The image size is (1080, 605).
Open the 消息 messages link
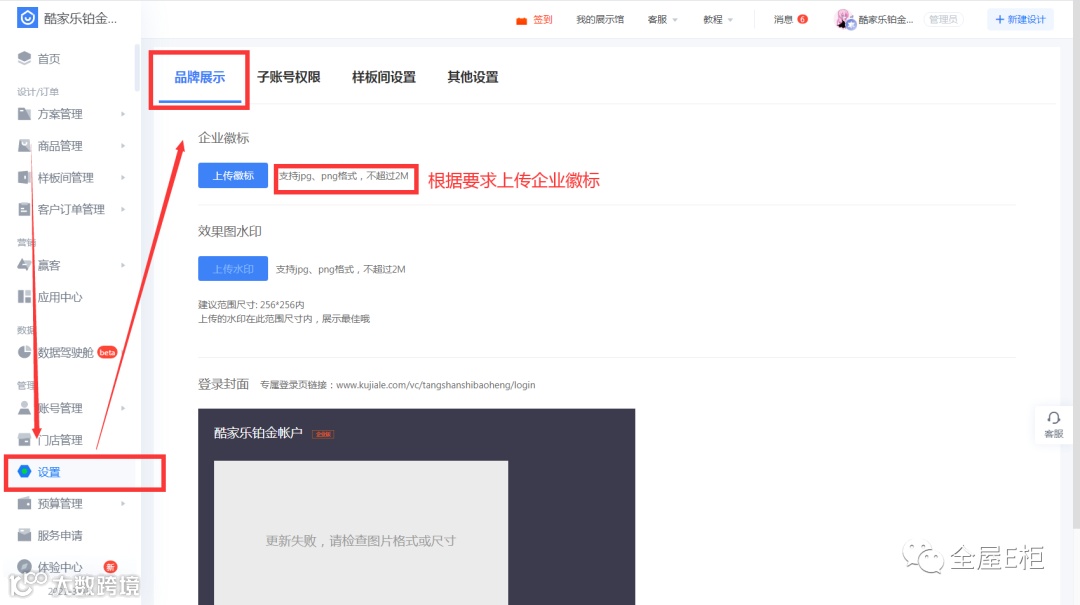(783, 19)
